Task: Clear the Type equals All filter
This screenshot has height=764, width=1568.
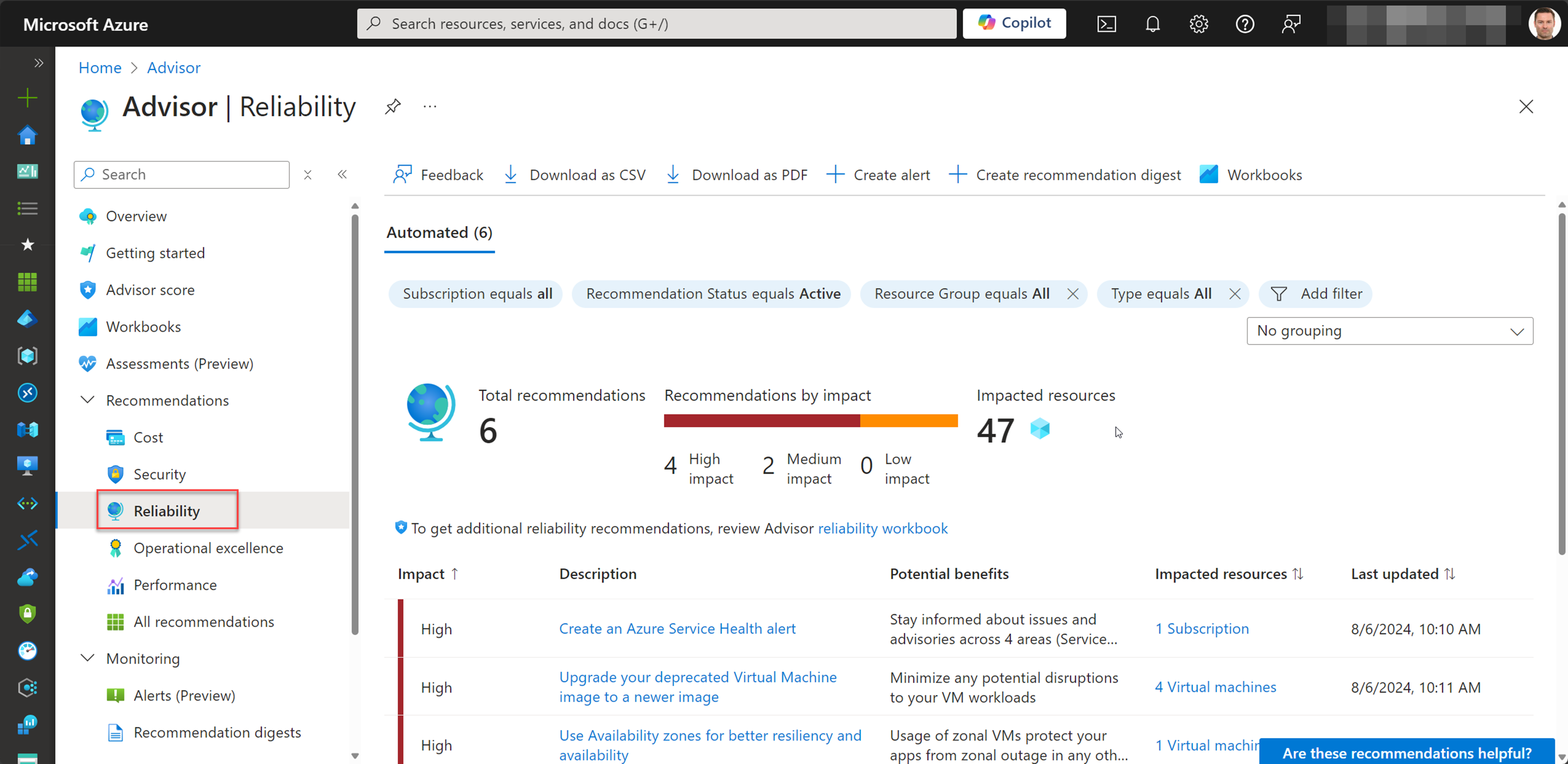Action: click(1236, 293)
